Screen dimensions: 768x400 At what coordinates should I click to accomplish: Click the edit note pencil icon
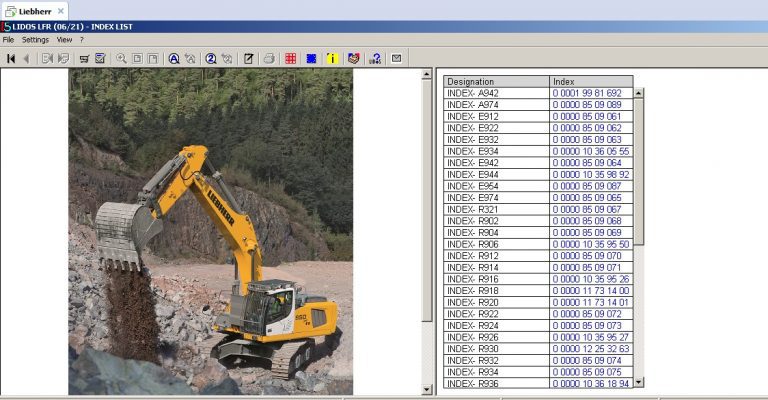click(248, 59)
